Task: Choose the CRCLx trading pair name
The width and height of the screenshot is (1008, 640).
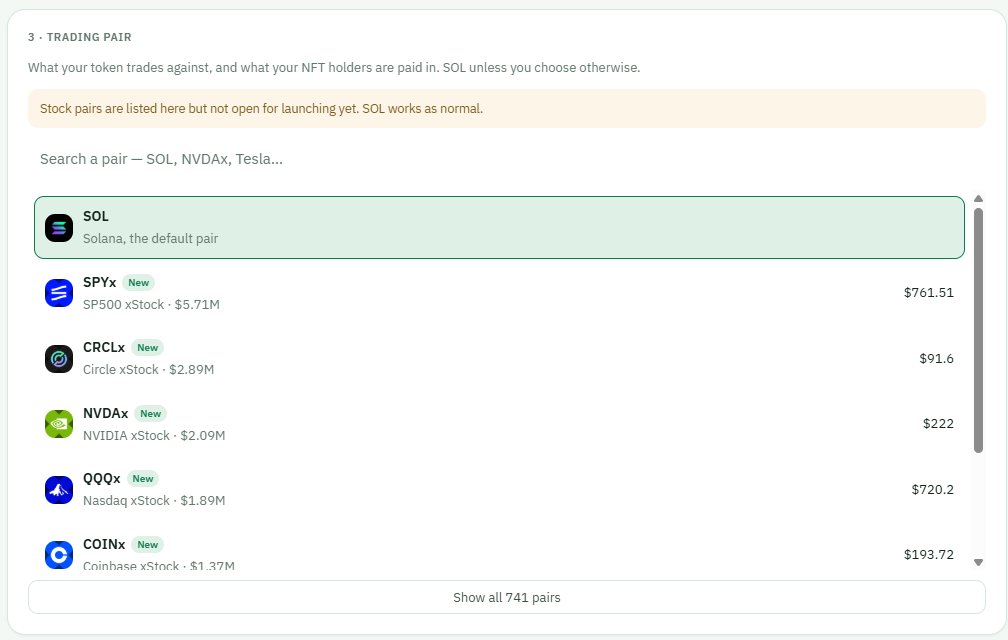Action: pyautogui.click(x=104, y=348)
